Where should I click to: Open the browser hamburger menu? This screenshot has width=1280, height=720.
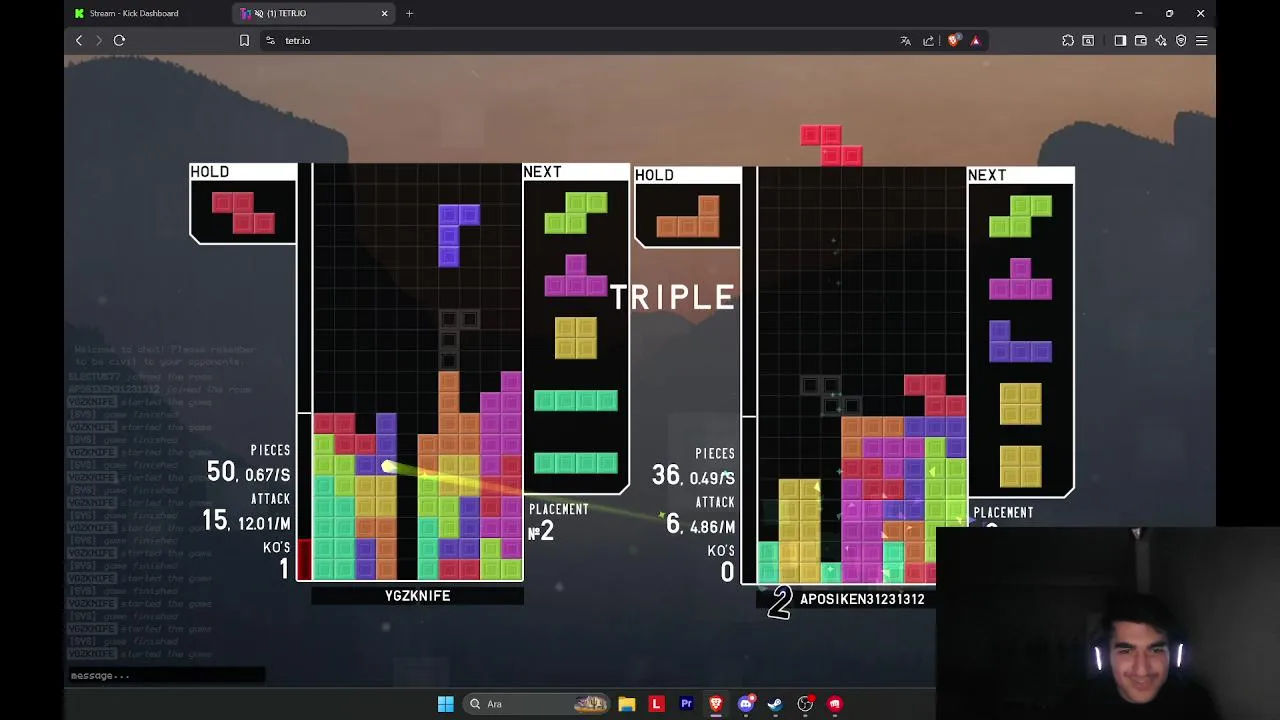point(1202,40)
